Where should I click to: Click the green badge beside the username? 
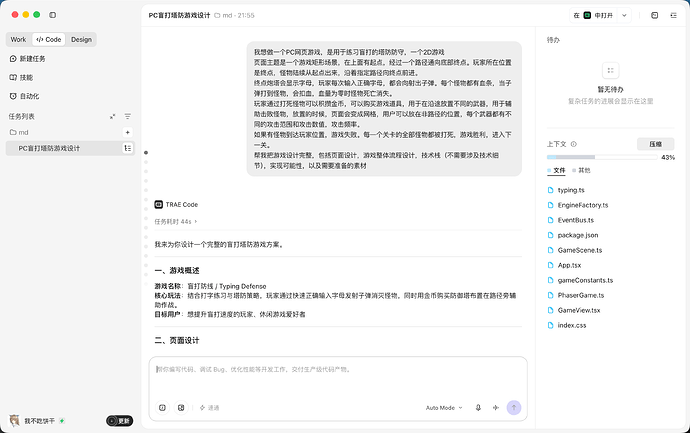pyautogui.click(x=62, y=421)
